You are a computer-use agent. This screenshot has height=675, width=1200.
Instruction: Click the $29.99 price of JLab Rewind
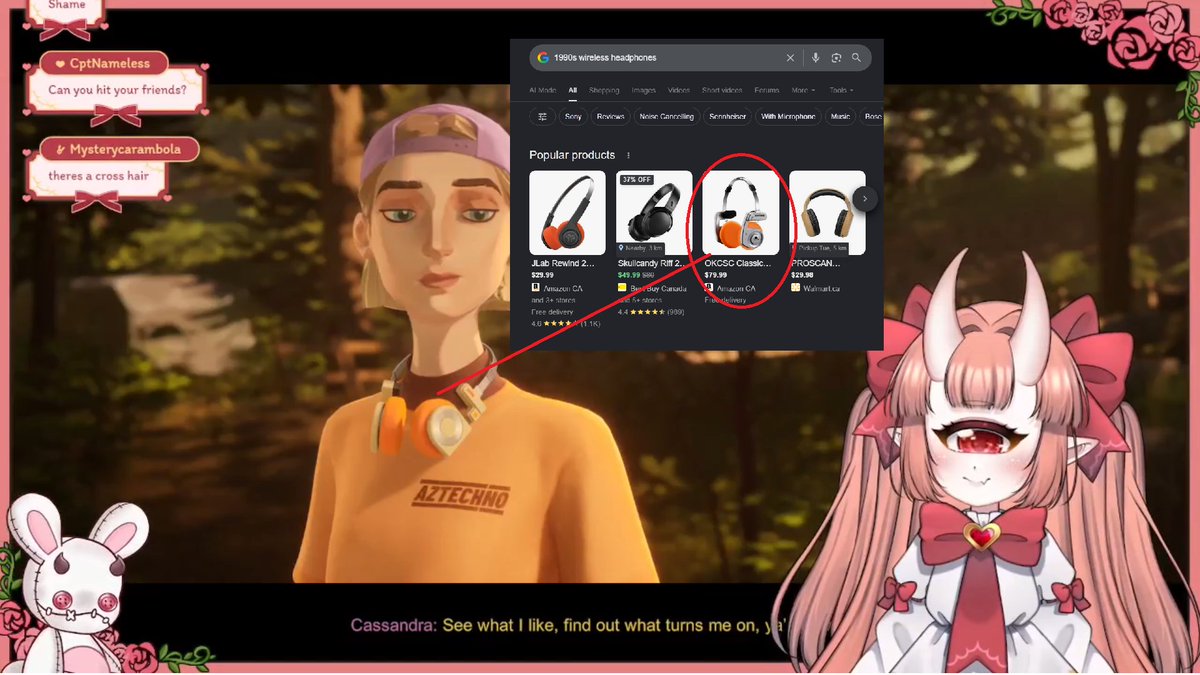[x=542, y=274]
